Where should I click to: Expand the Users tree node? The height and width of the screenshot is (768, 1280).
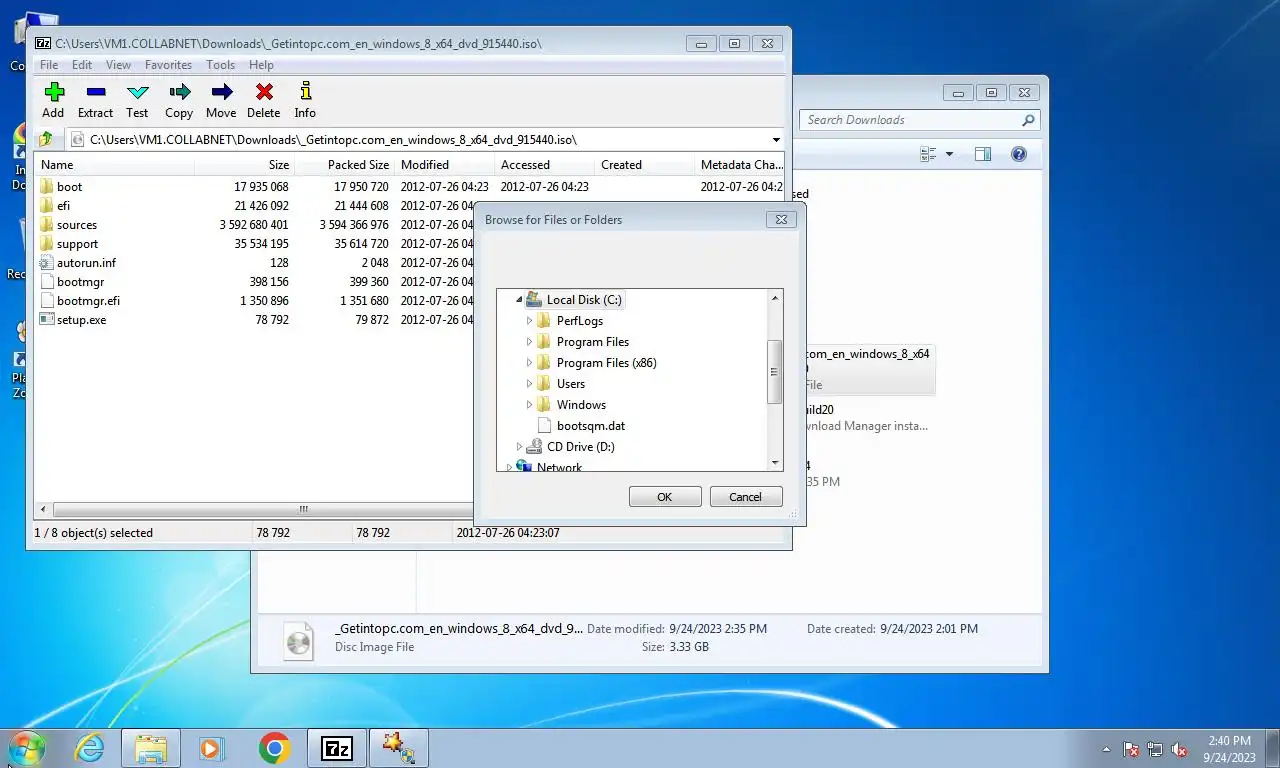(529, 383)
